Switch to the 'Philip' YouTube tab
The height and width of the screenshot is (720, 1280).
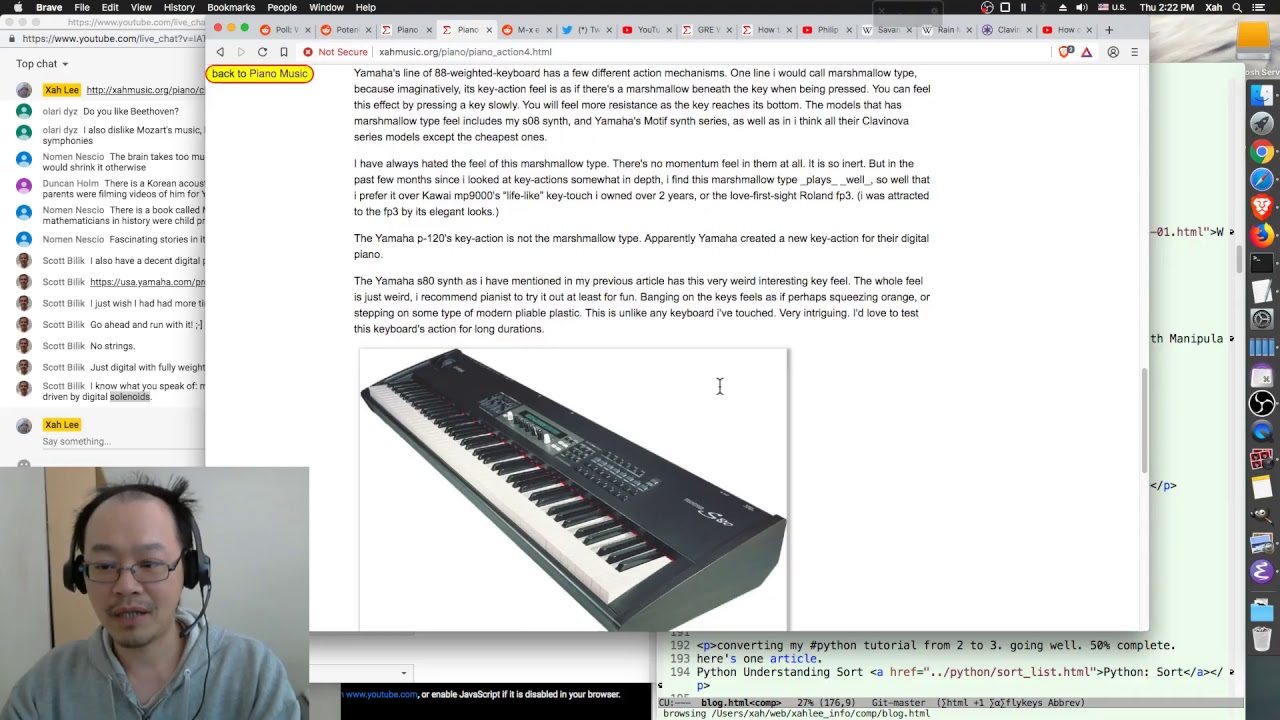coord(826,30)
